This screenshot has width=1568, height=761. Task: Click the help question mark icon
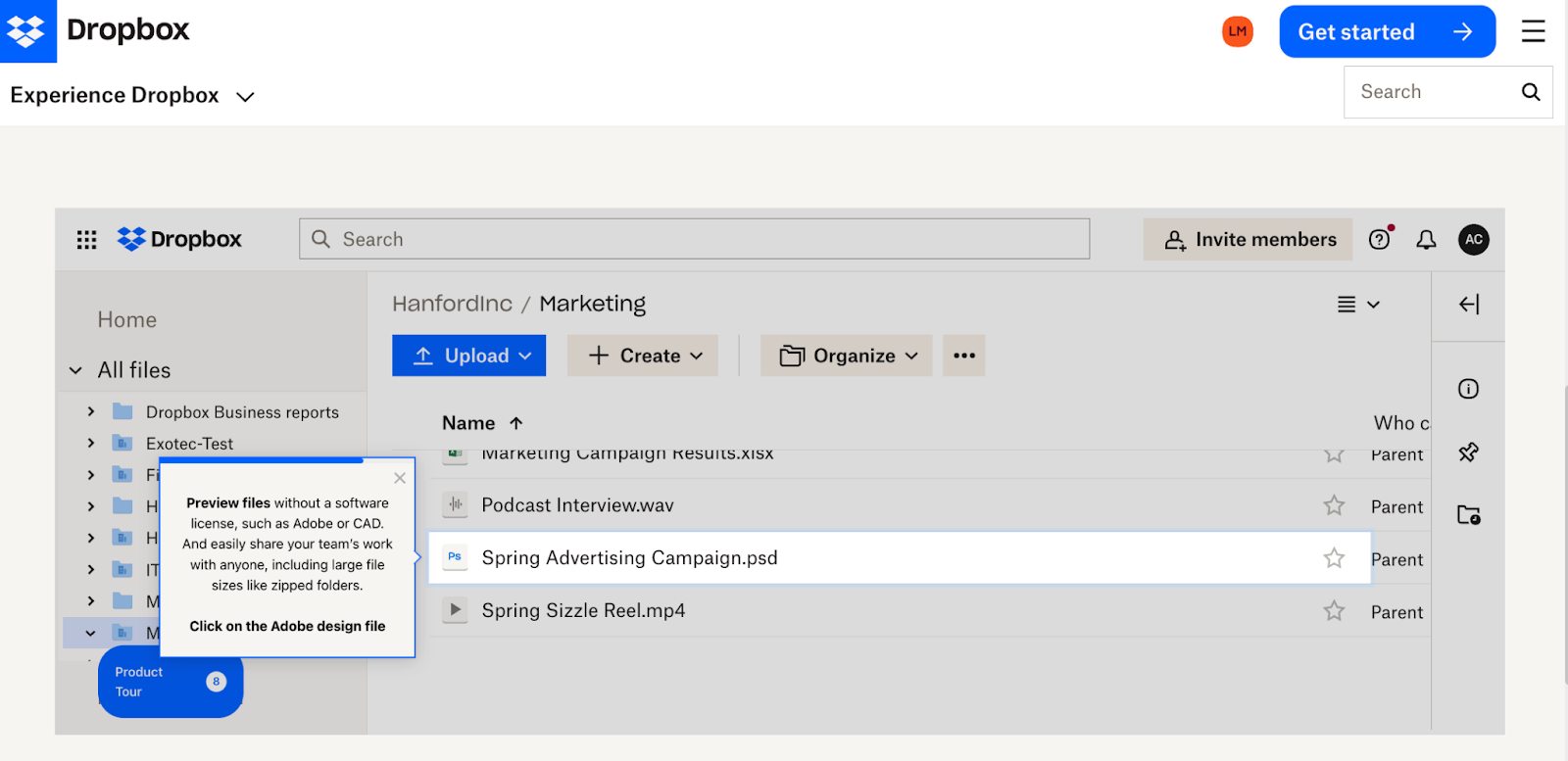[x=1379, y=240]
